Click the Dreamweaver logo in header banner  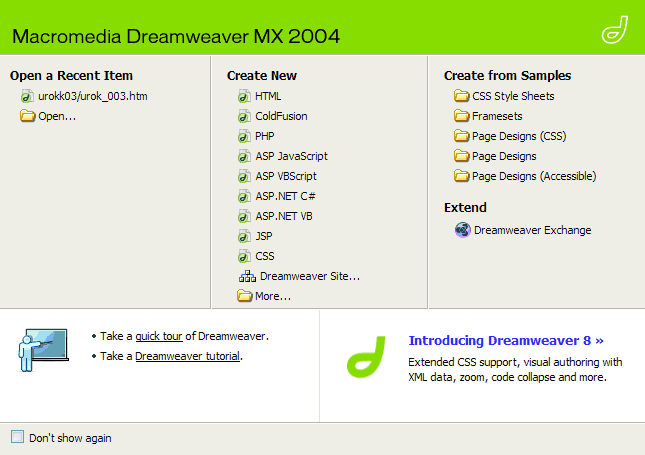[615, 29]
